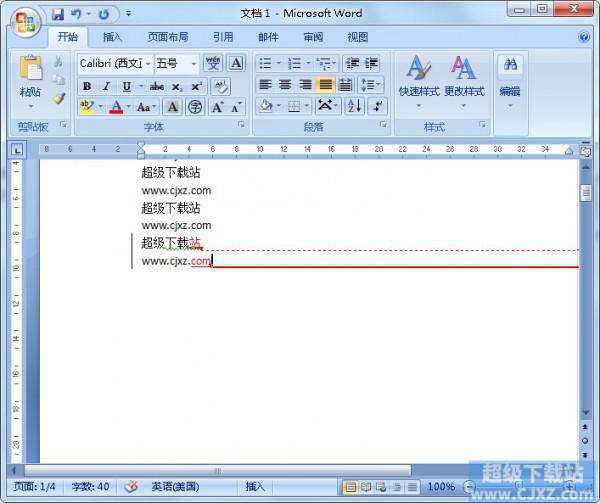600x503 pixels.
Task: Open Asian layout options
Action: 327,106
